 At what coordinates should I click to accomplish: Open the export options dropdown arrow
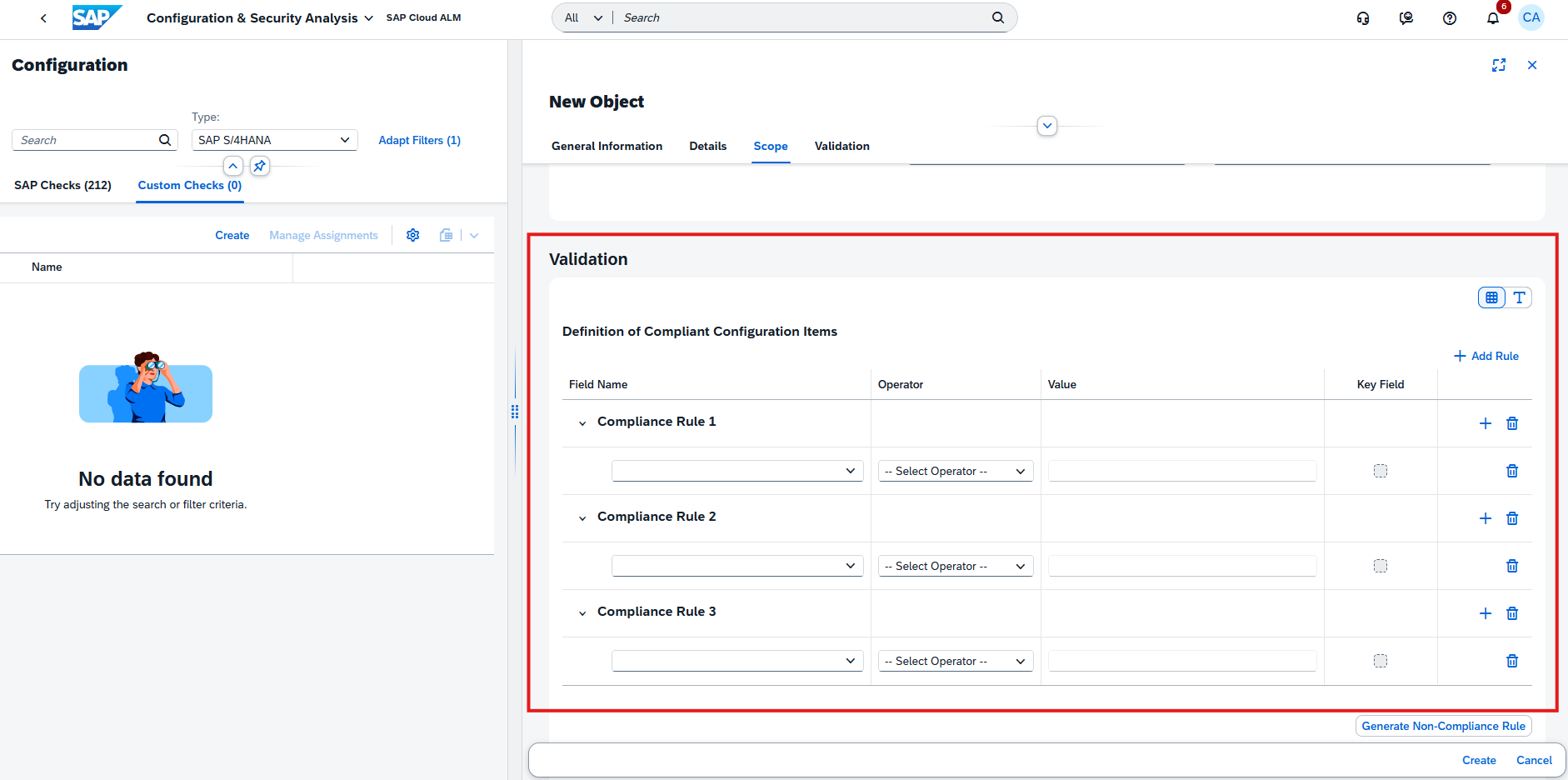474,235
